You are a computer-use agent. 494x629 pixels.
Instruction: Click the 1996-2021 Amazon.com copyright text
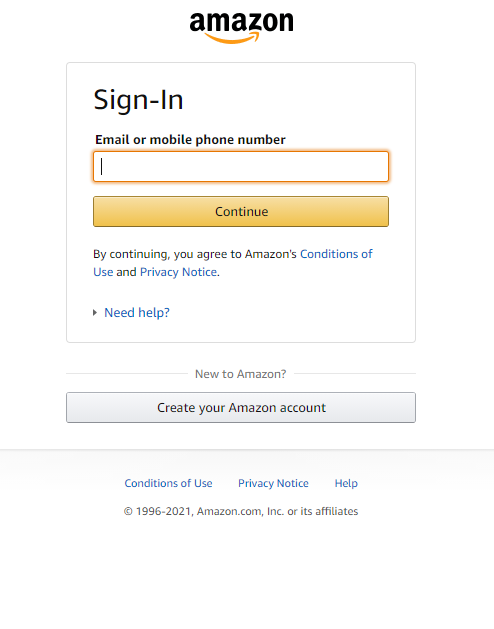click(x=241, y=511)
